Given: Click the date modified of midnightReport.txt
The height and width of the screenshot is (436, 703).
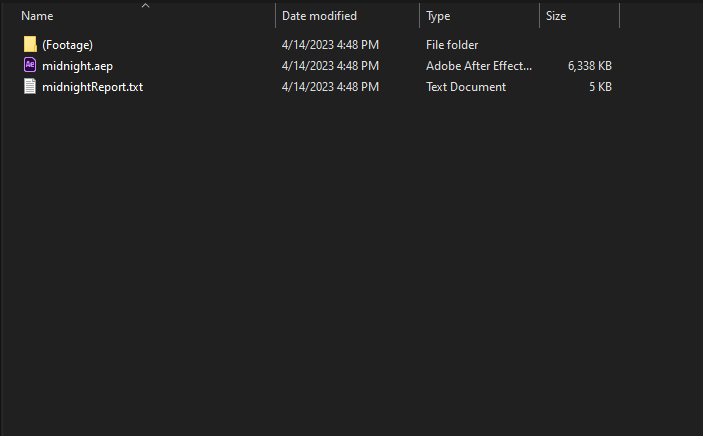Looking at the screenshot, I should point(330,87).
